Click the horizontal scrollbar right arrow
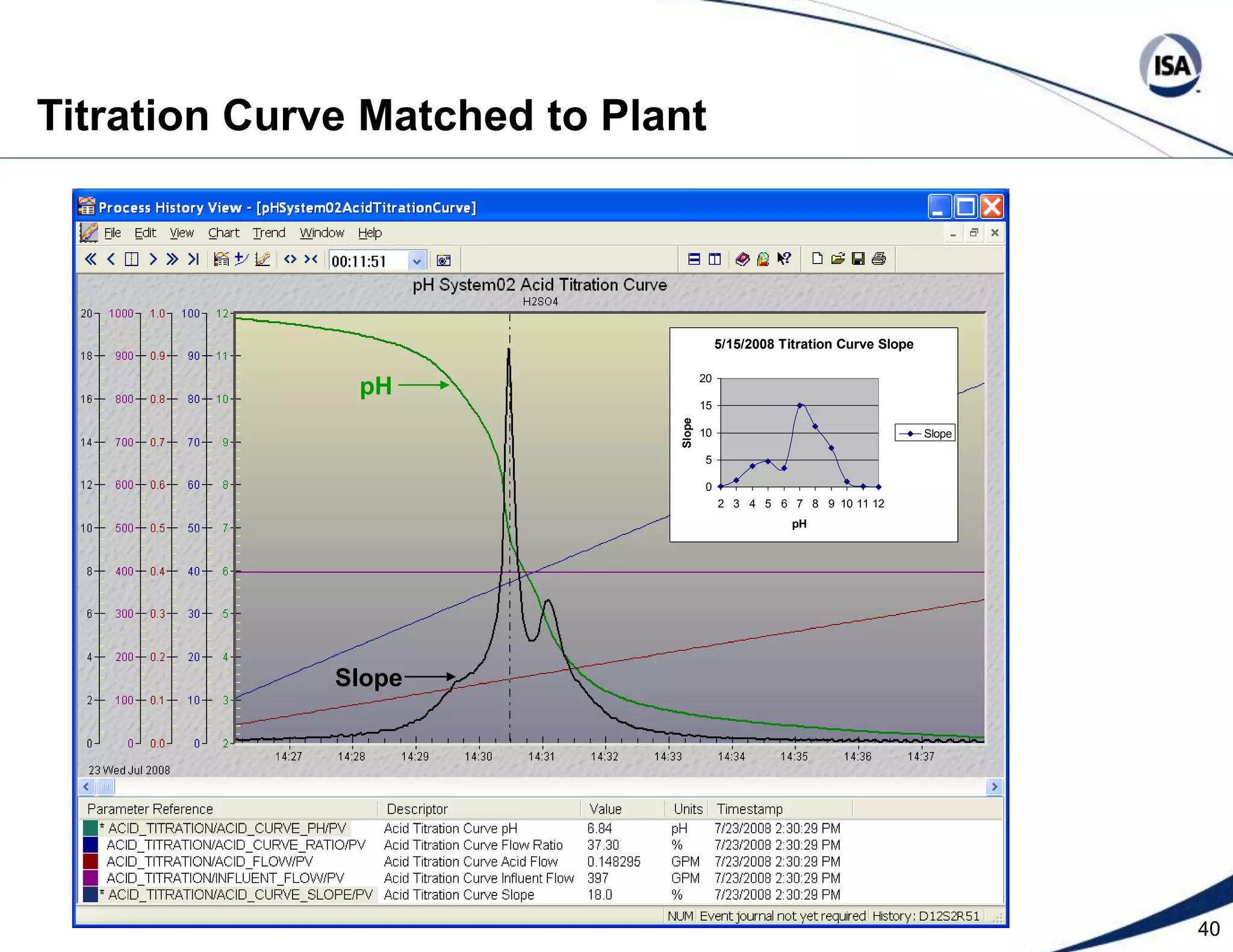The image size is (1233, 952). [994, 787]
